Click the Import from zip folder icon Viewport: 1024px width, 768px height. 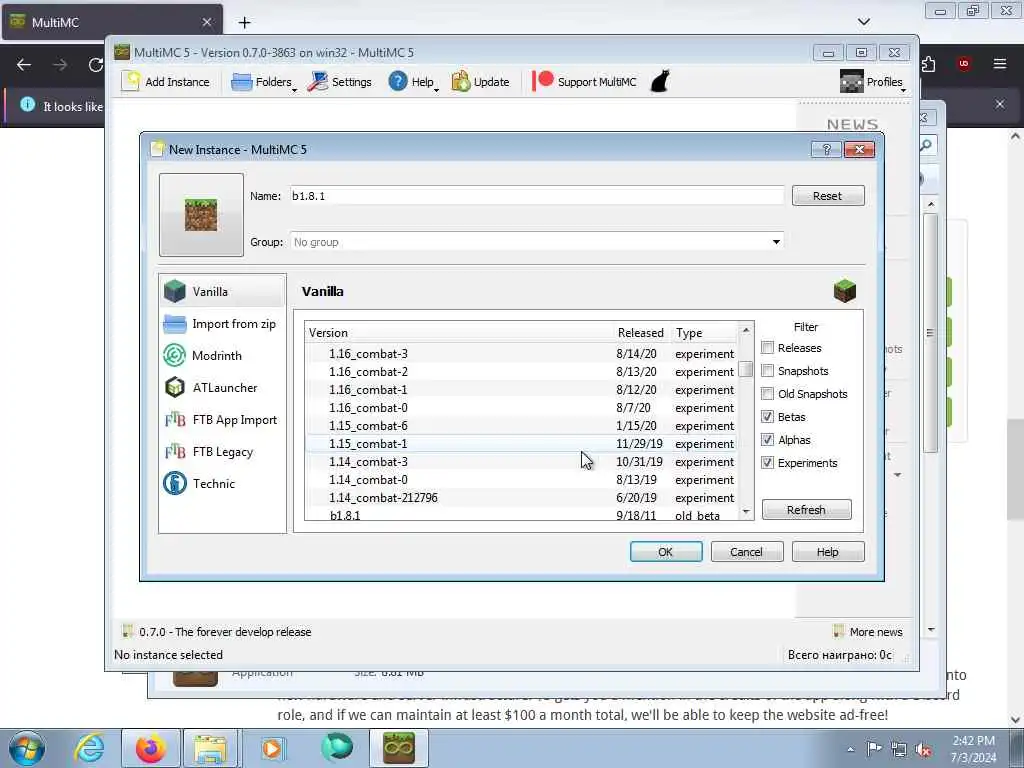click(x=175, y=323)
